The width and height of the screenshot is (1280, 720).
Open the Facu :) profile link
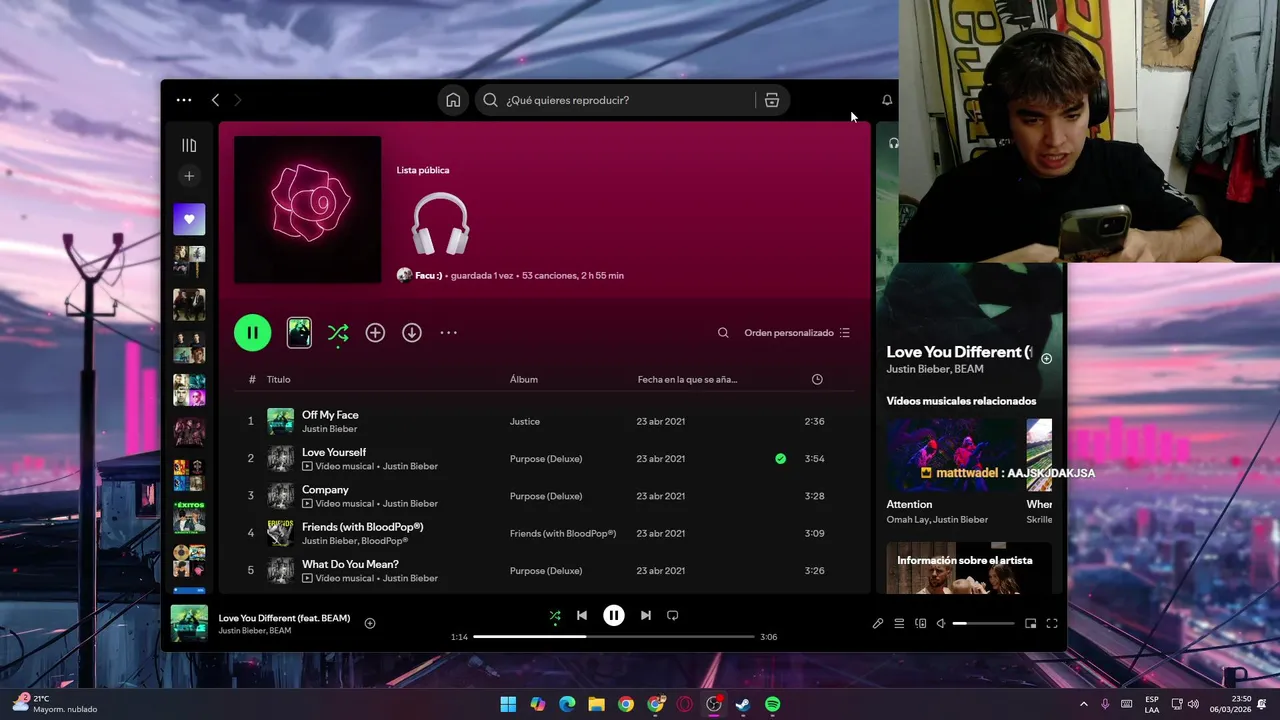point(428,275)
